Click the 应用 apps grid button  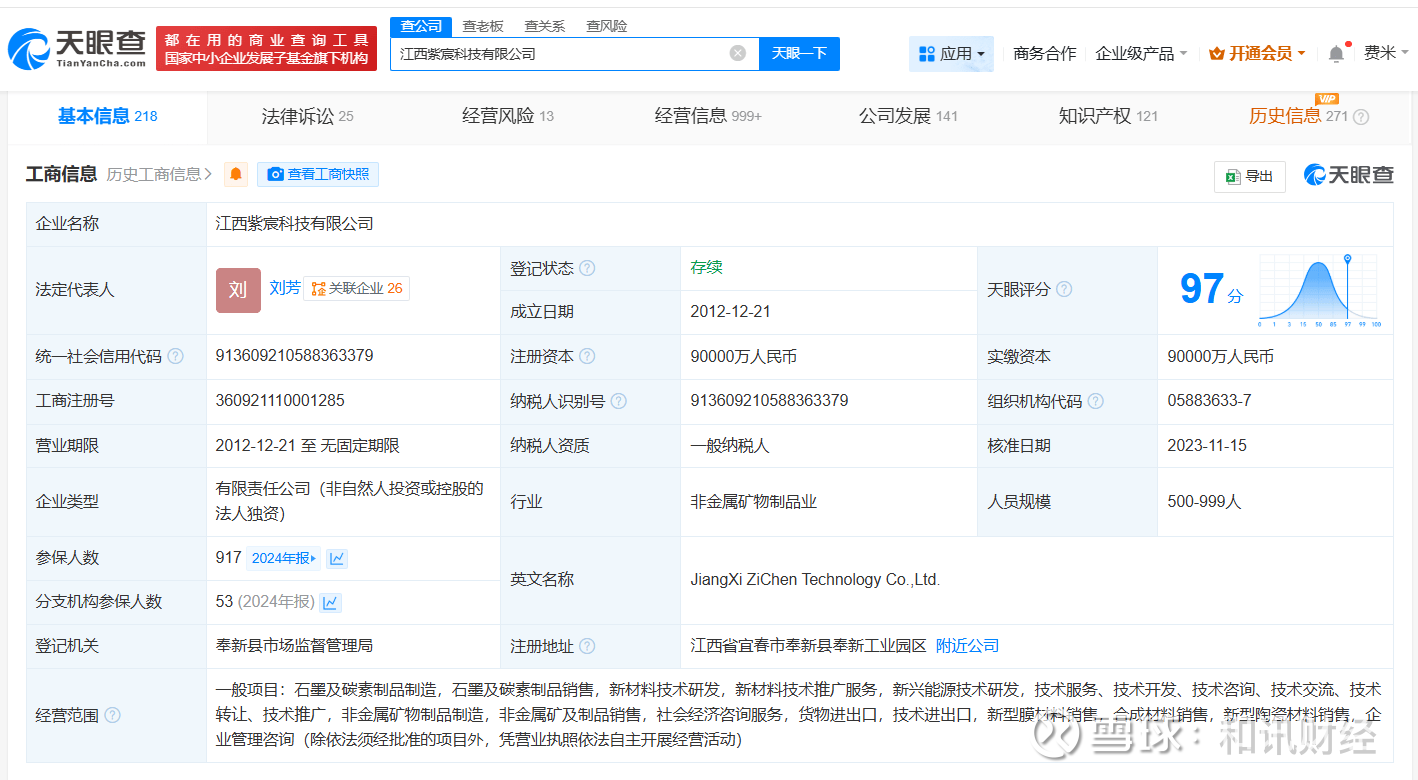coord(951,53)
